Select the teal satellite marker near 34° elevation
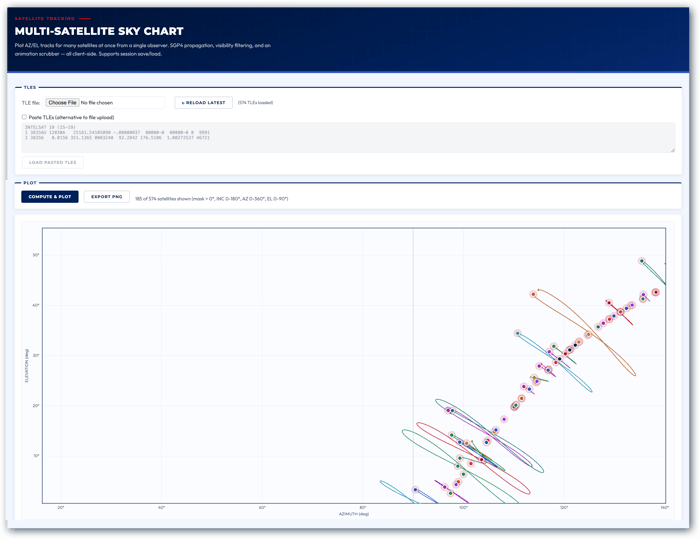The width and height of the screenshot is (700, 539). [517, 333]
